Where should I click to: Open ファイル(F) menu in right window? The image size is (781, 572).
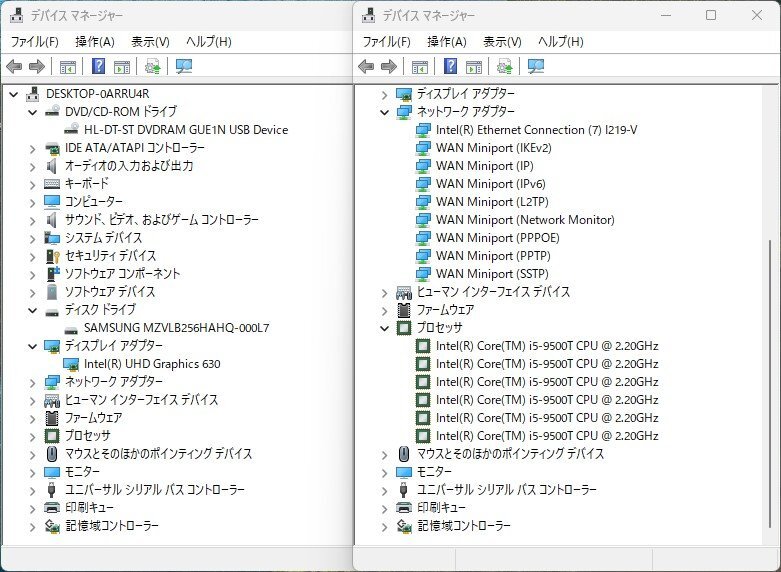387,41
